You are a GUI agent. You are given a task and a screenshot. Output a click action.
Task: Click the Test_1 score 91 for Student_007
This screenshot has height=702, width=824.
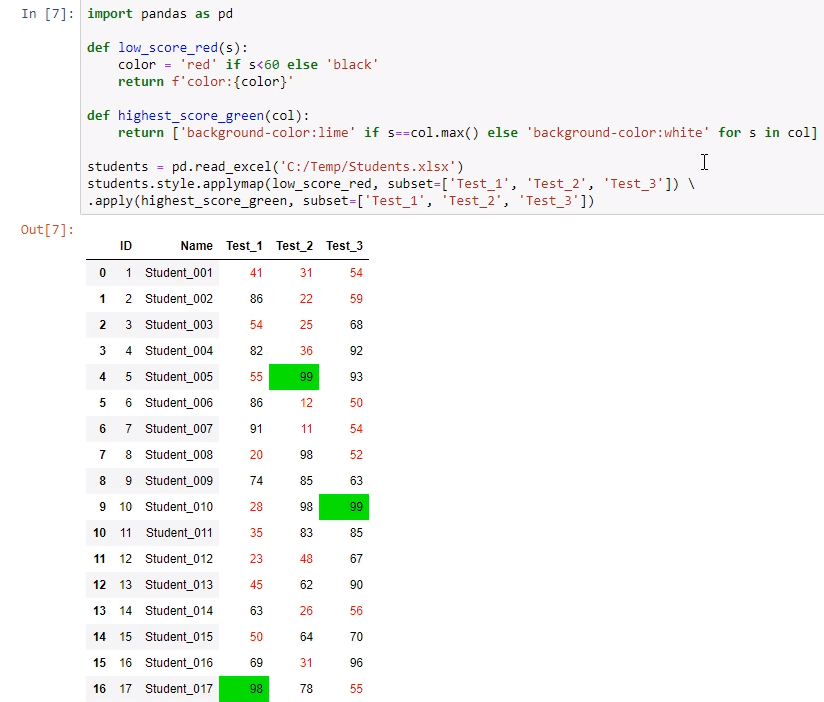(256, 429)
